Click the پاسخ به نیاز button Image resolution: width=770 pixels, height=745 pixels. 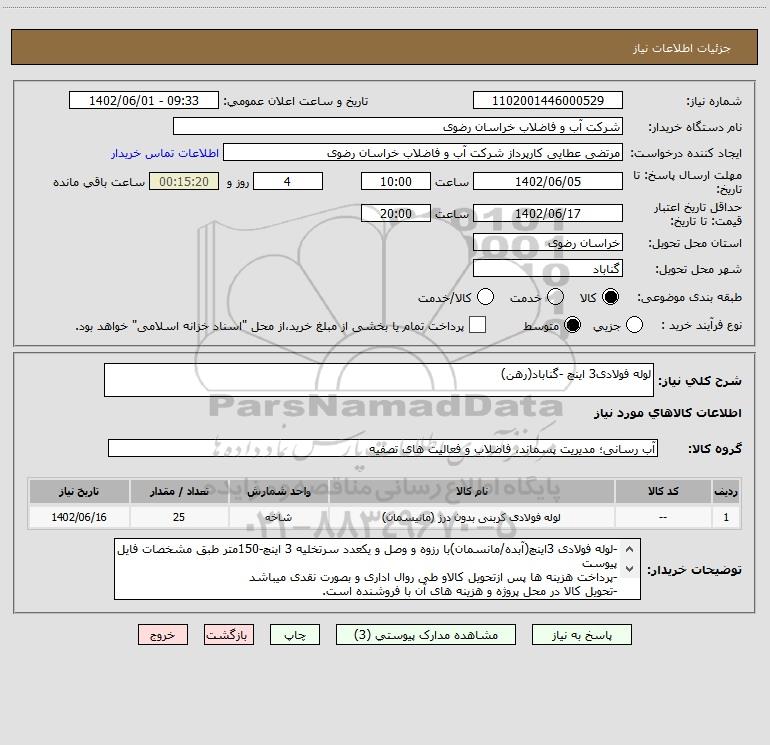(582, 635)
